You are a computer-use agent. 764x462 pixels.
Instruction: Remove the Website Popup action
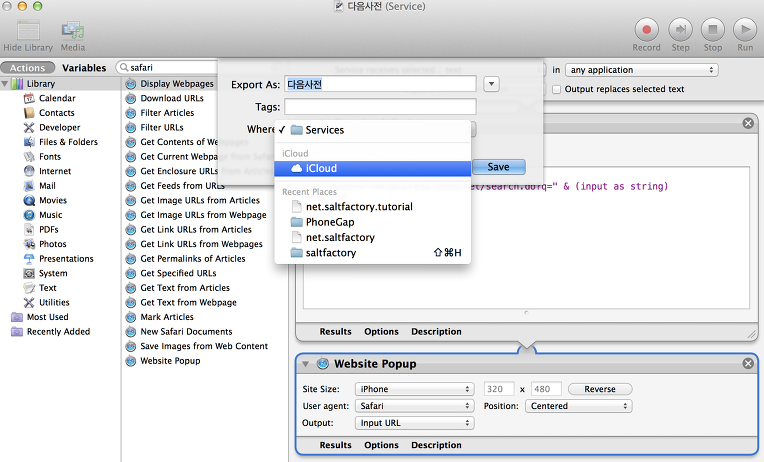point(748,364)
